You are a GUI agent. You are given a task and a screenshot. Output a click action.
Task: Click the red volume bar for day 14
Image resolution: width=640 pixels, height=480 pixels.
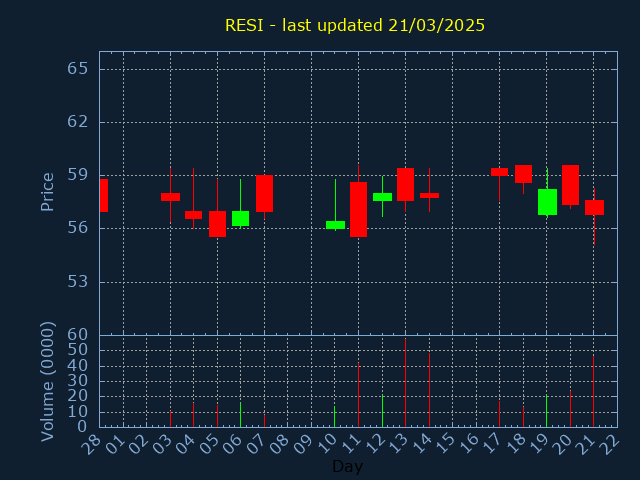pyautogui.click(x=429, y=390)
